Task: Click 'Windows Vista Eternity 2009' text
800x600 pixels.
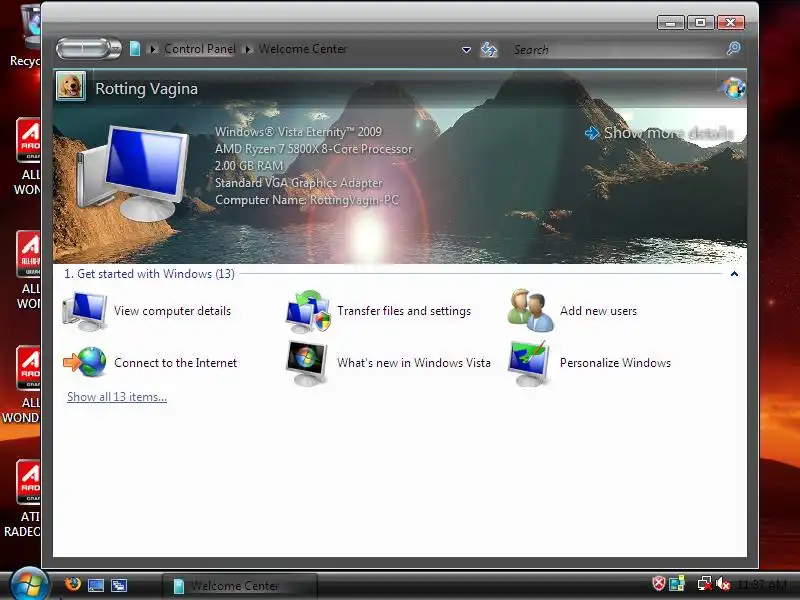Action: pyautogui.click(x=298, y=132)
